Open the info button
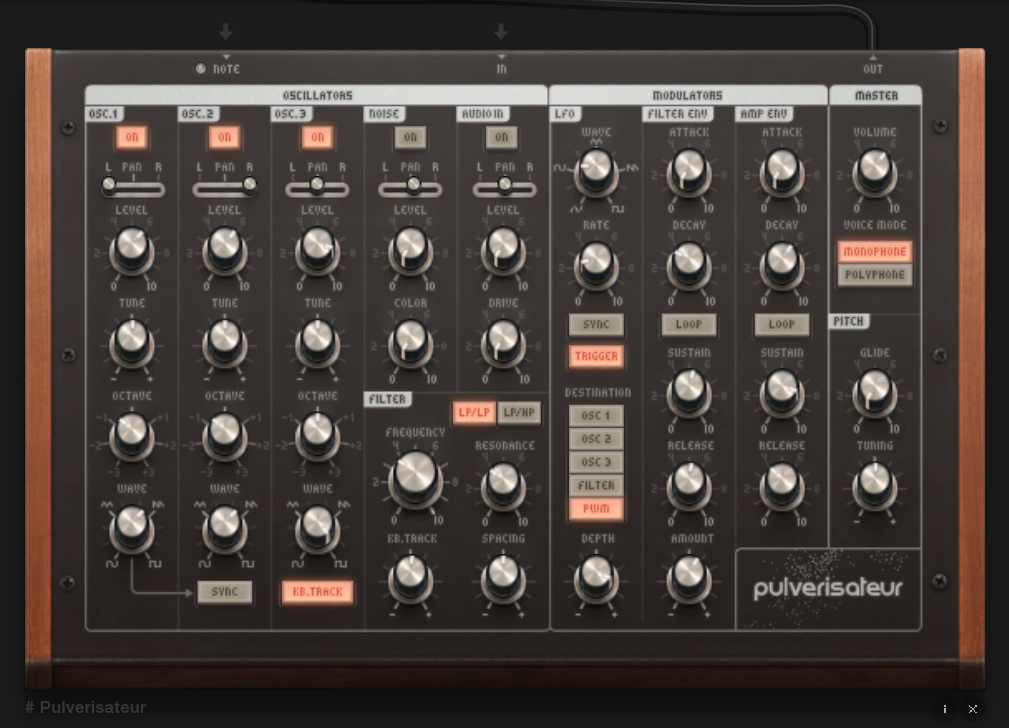Image resolution: width=1009 pixels, height=728 pixels. [944, 709]
